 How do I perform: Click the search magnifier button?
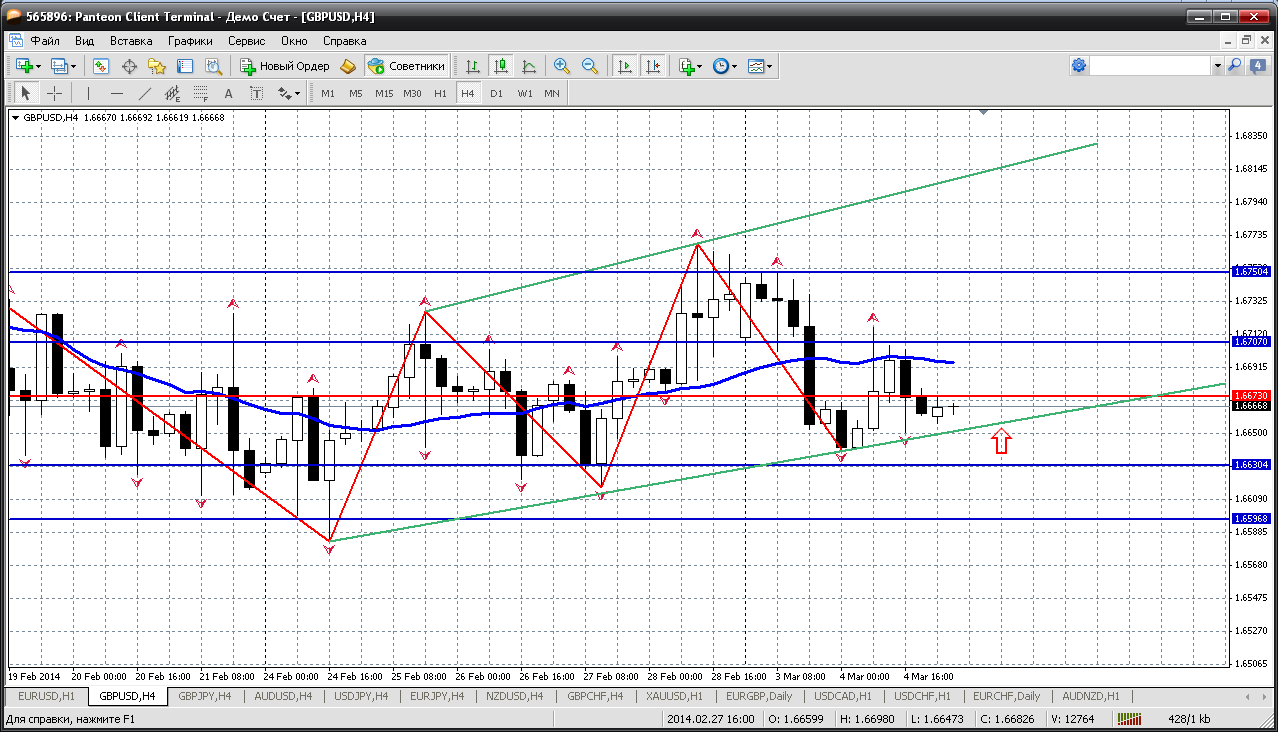click(1235, 66)
